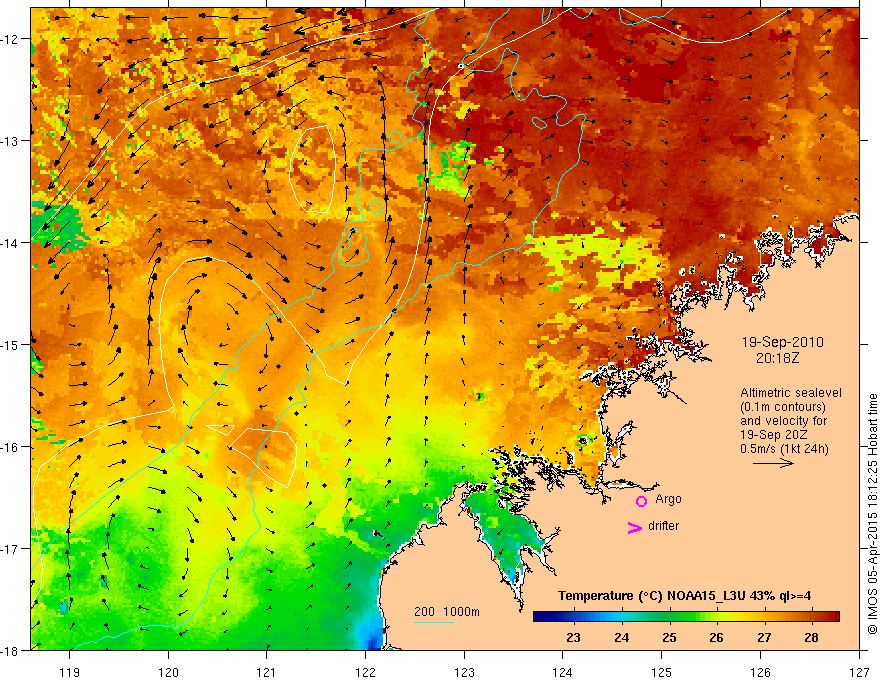Click the date label 19-Sep-2010
Viewport: 880px width, 680px height.
coord(782,342)
